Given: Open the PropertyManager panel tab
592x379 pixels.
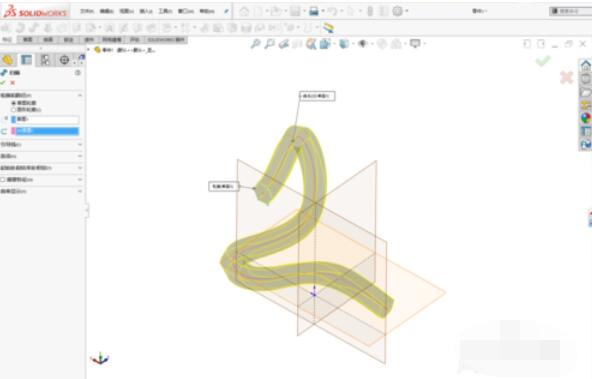Looking at the screenshot, I should pyautogui.click(x=26, y=60).
